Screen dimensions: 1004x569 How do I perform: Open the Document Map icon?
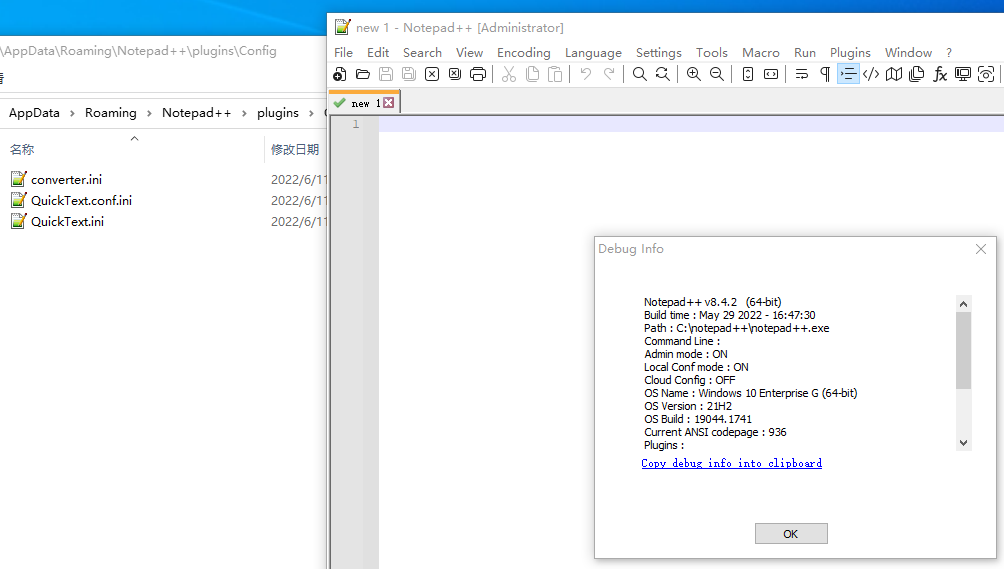894,74
